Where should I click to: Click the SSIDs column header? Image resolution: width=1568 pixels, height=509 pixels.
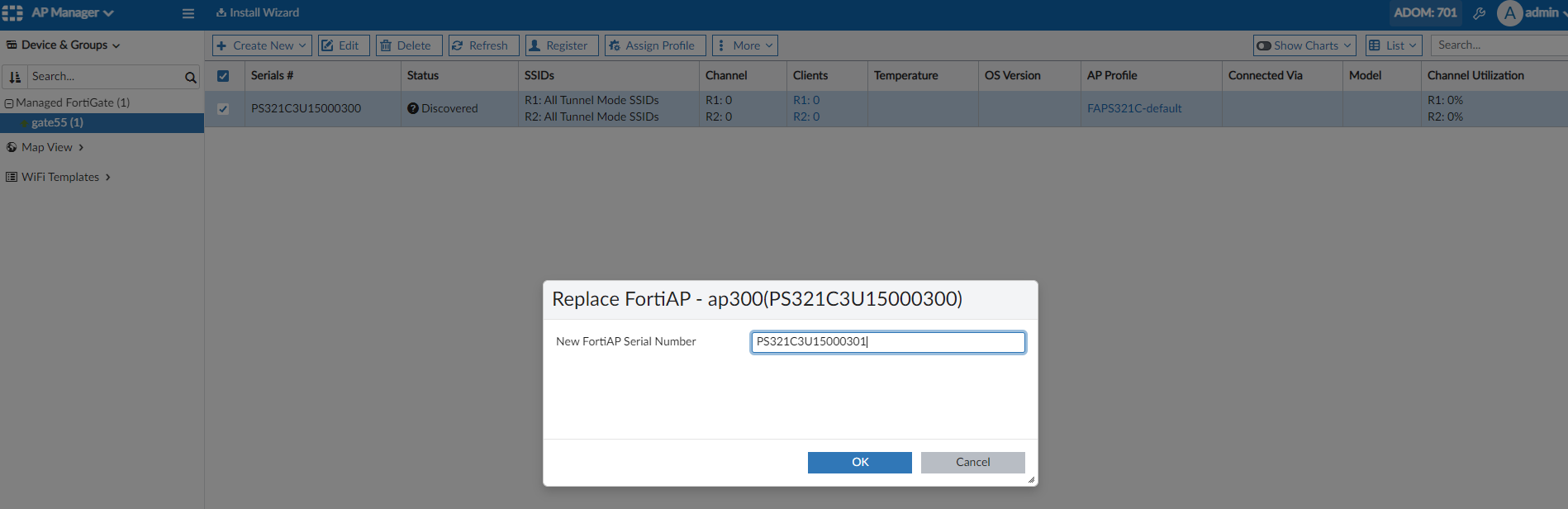tap(539, 75)
